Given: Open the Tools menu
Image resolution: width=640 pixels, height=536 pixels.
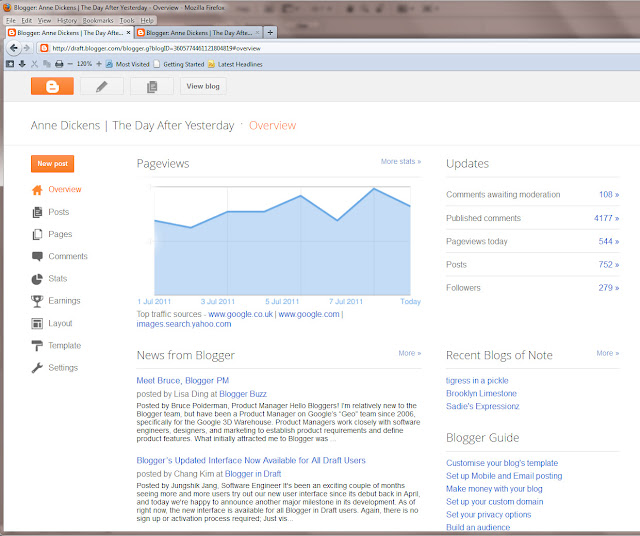Looking at the screenshot, I should tap(127, 20).
